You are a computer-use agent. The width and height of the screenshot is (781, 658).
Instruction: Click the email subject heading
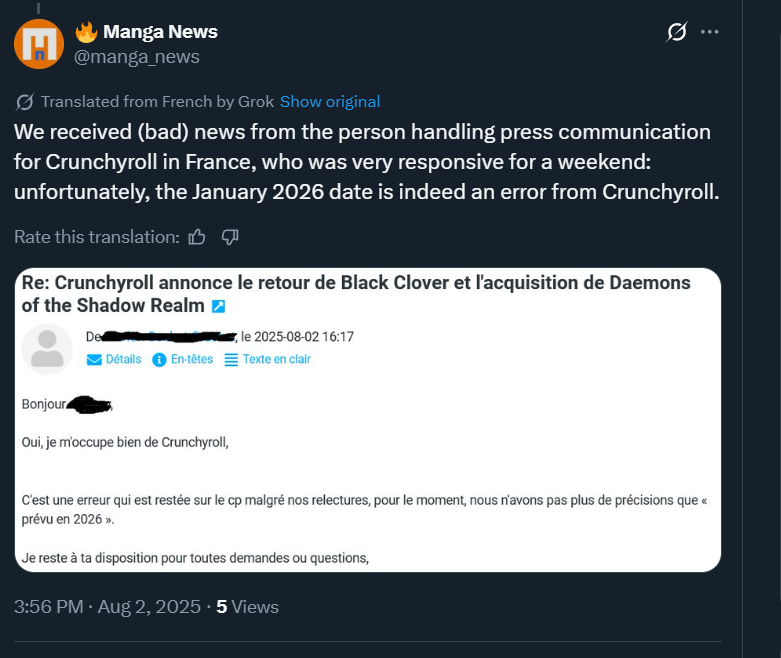356,294
